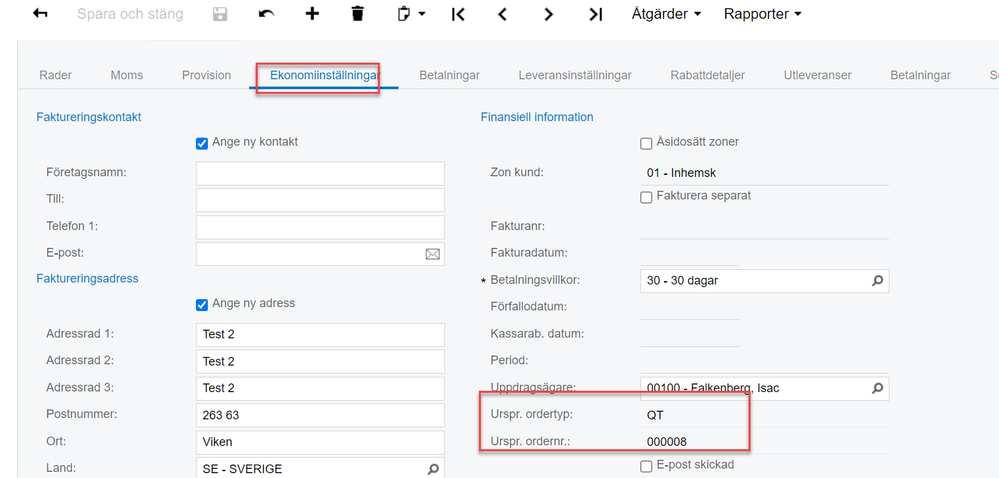Click the undo arrow icon
The width and height of the screenshot is (999, 478).
coord(266,14)
